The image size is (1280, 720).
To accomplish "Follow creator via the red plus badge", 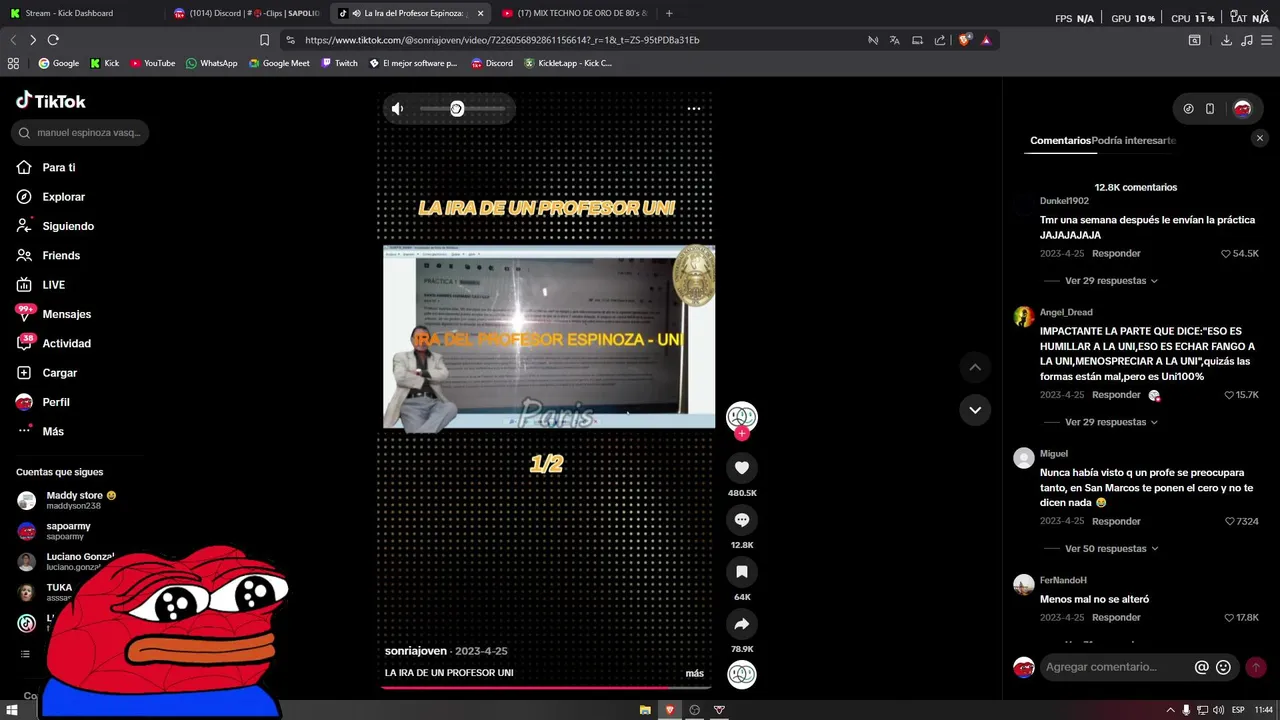I will (742, 433).
